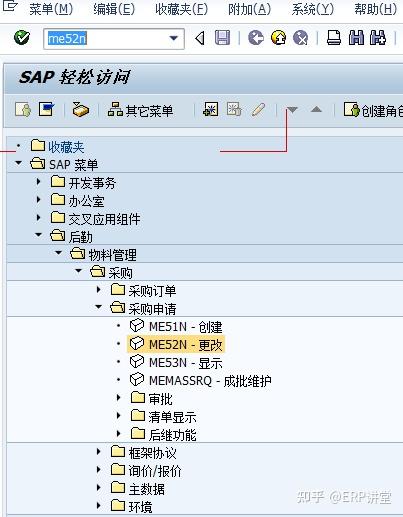Click the SAP menu toolbar icon
This screenshot has height=517, width=403.
[x=46, y=109]
